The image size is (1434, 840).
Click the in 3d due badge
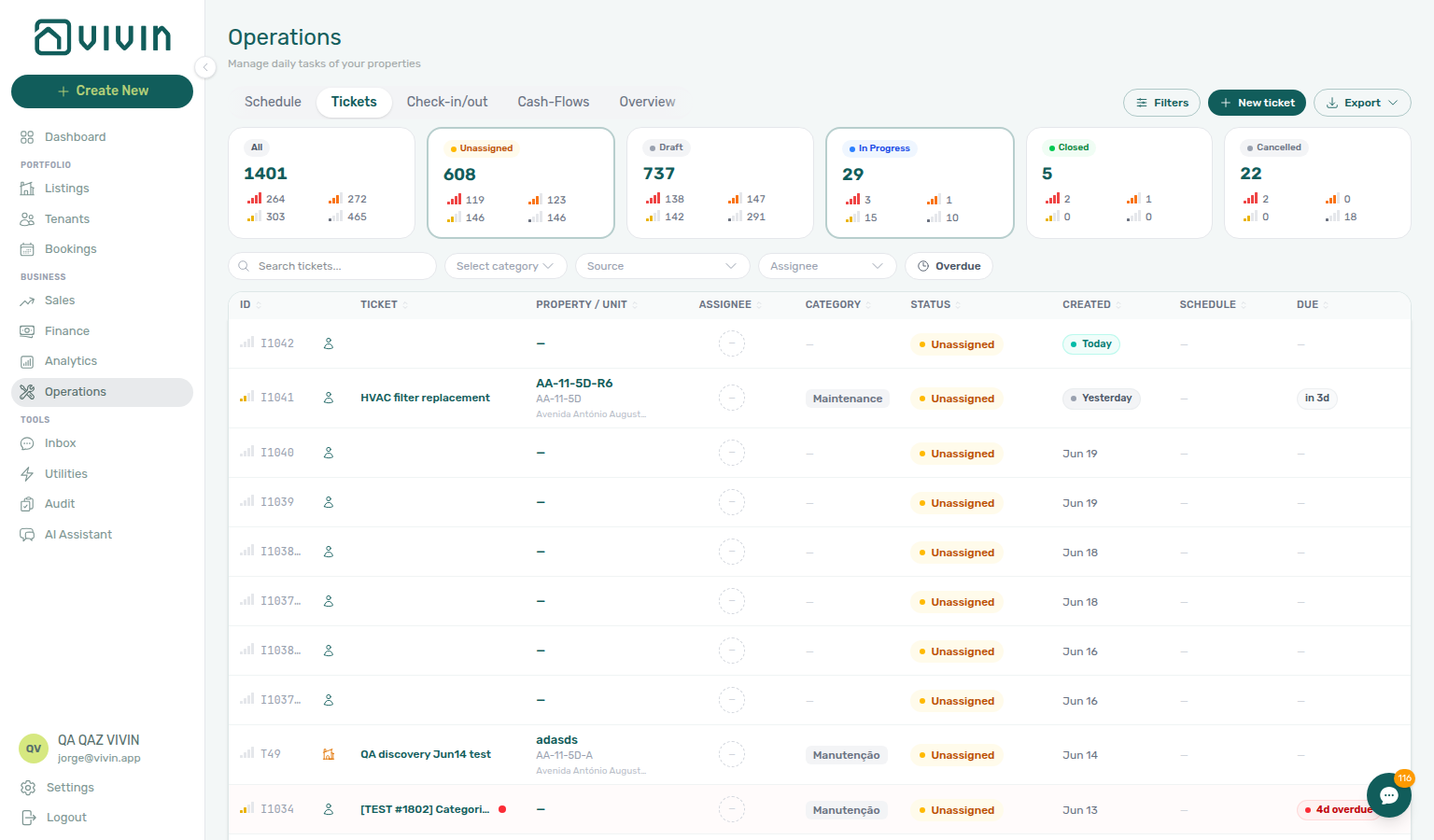(1317, 399)
